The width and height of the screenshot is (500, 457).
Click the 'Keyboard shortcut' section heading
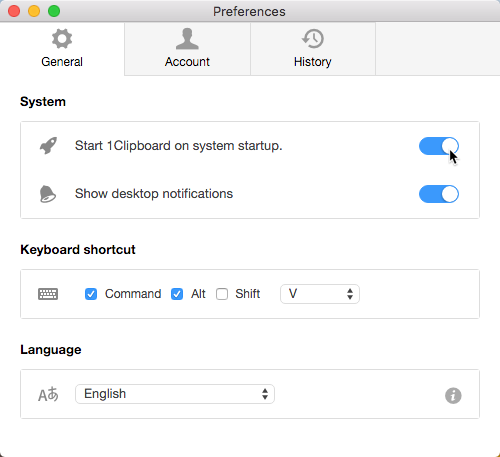78,250
